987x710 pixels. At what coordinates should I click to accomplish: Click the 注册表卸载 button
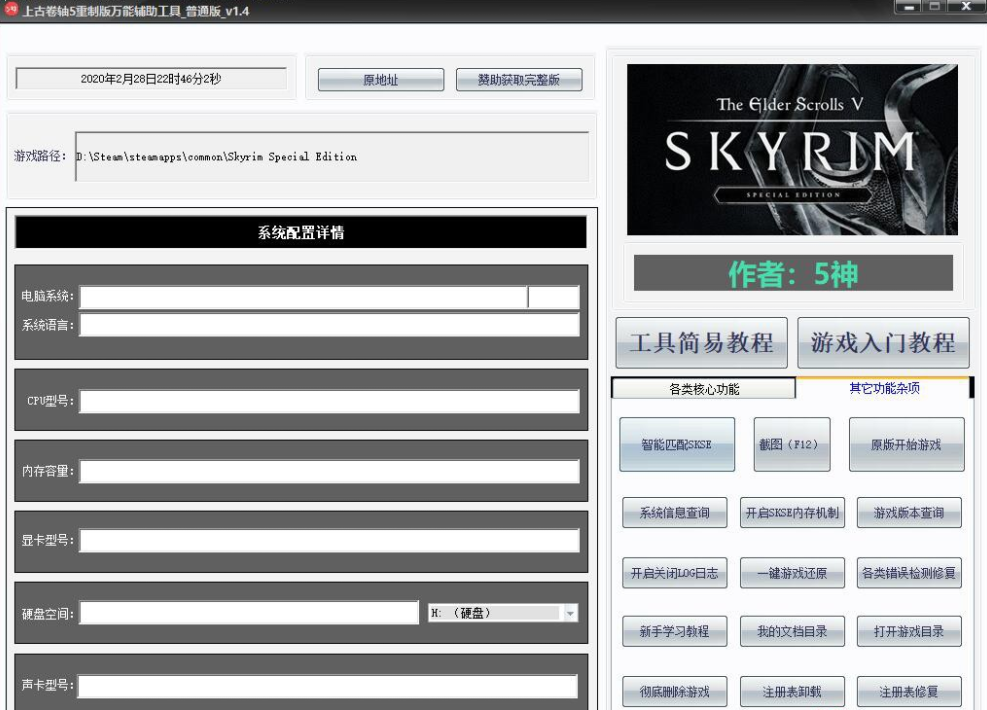click(x=792, y=692)
